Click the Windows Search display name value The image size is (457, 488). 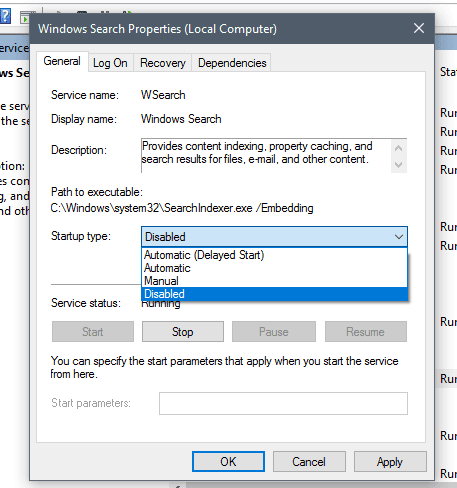click(x=181, y=119)
